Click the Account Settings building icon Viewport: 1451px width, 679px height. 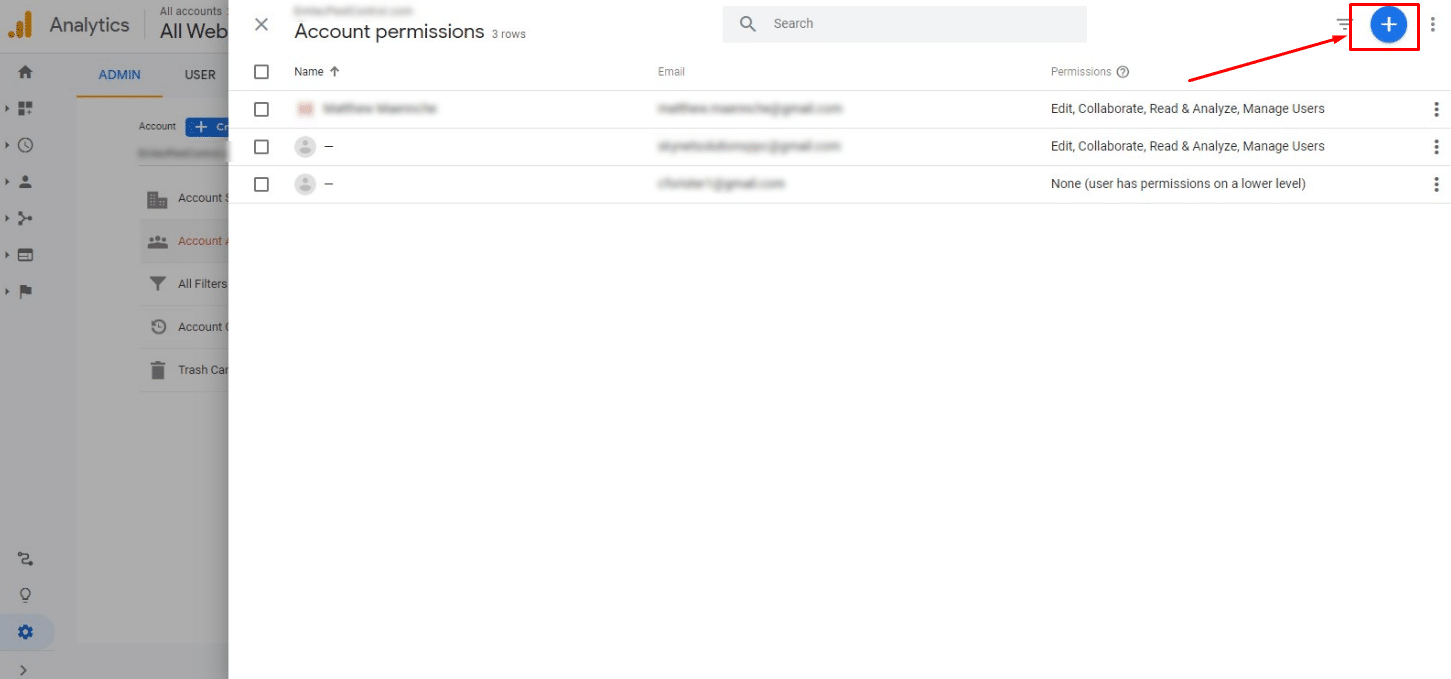point(157,199)
